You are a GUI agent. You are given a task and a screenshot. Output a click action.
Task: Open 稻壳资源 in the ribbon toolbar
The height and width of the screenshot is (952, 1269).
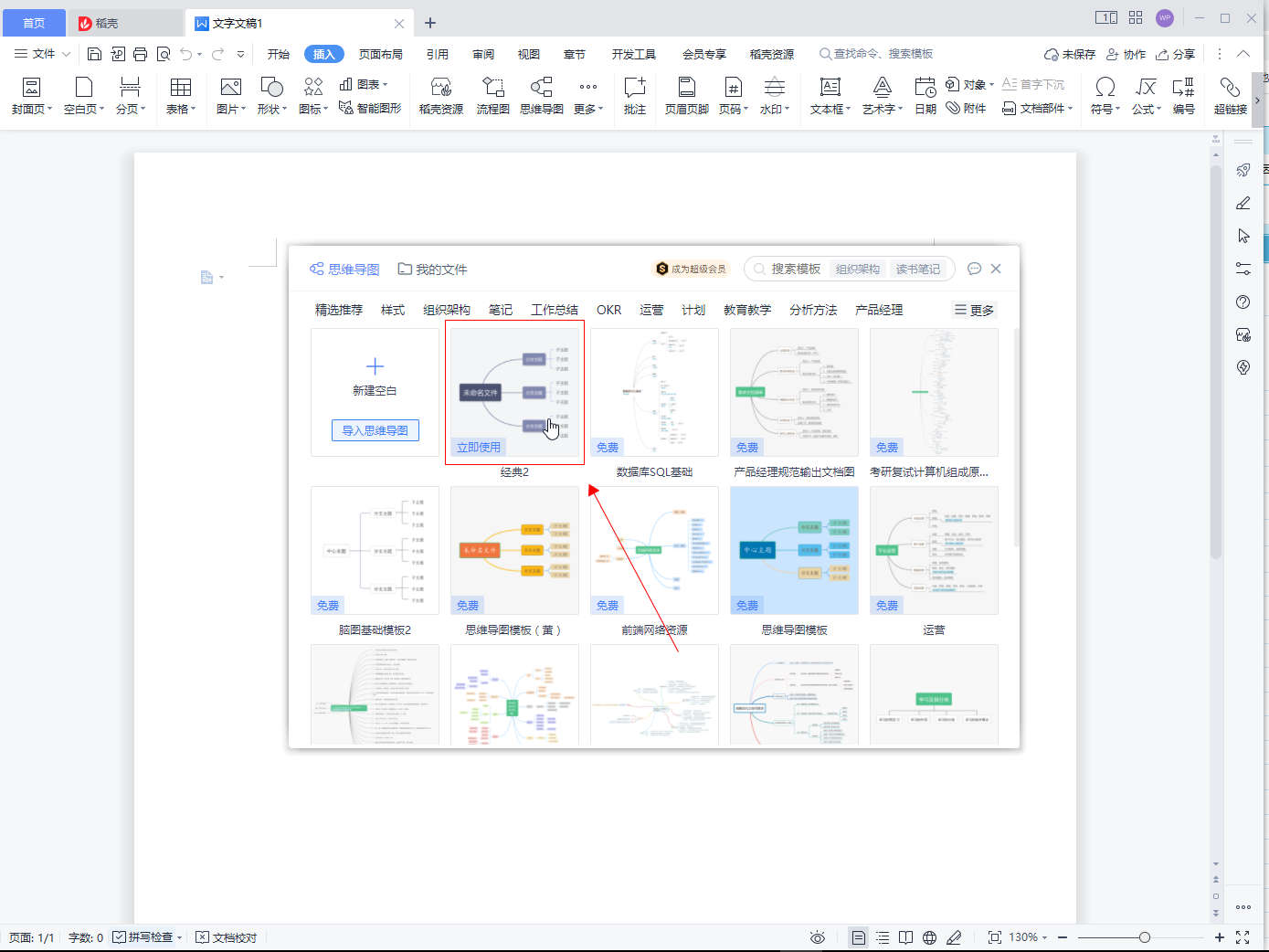pyautogui.click(x=441, y=96)
